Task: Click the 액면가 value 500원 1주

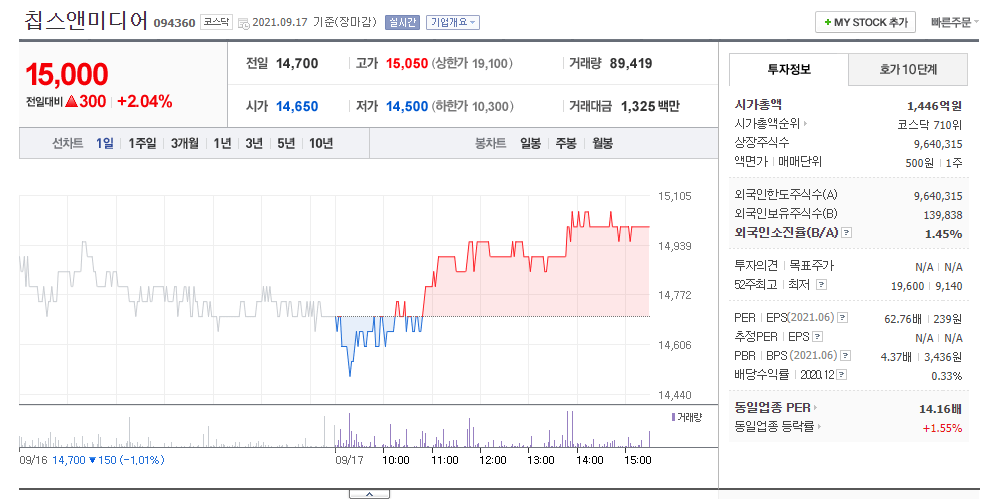Action: (934, 163)
